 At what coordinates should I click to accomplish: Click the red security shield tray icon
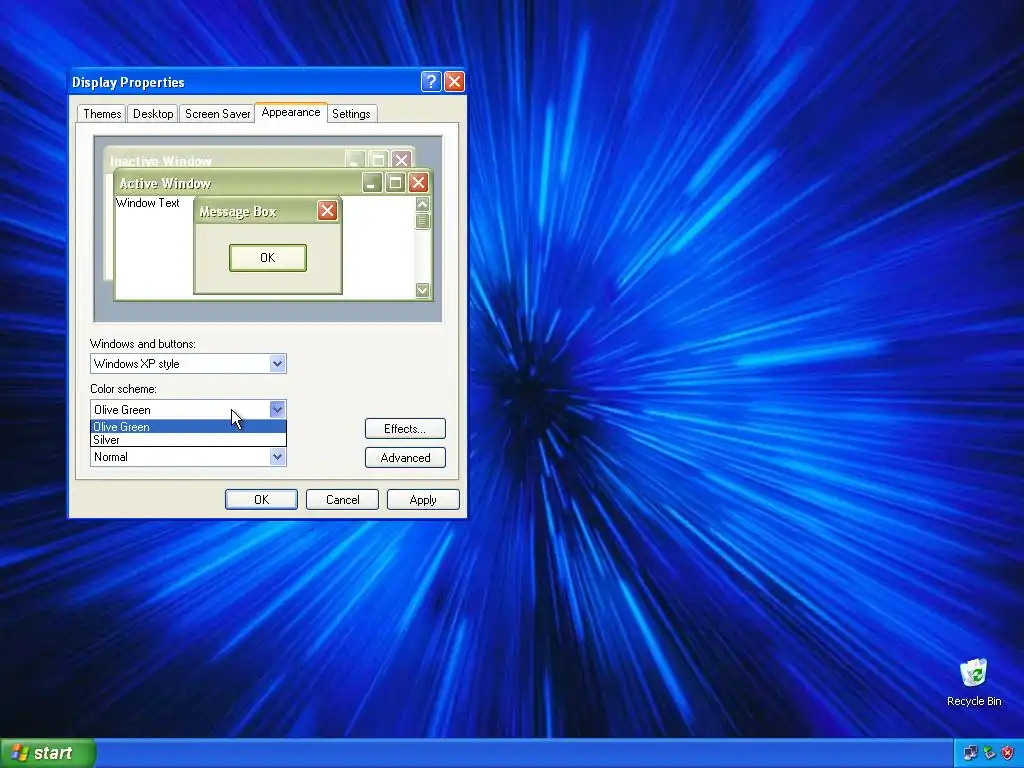coord(1008,753)
